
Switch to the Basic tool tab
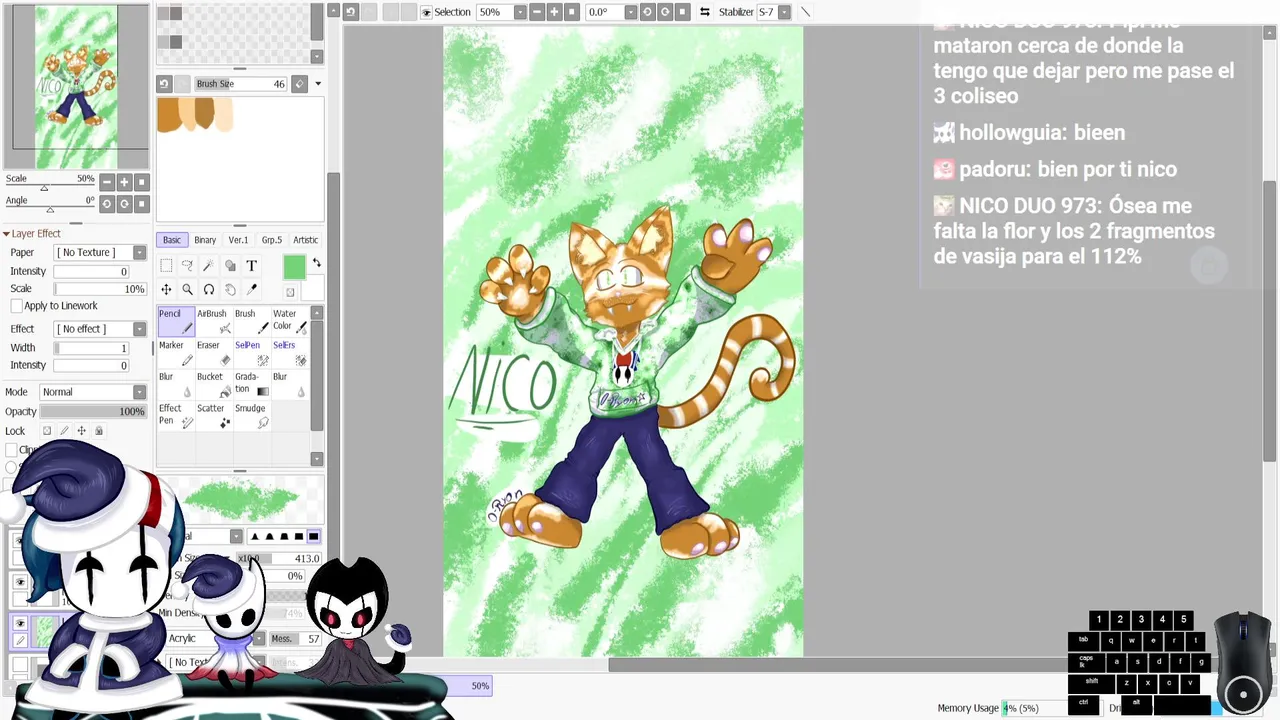[172, 240]
